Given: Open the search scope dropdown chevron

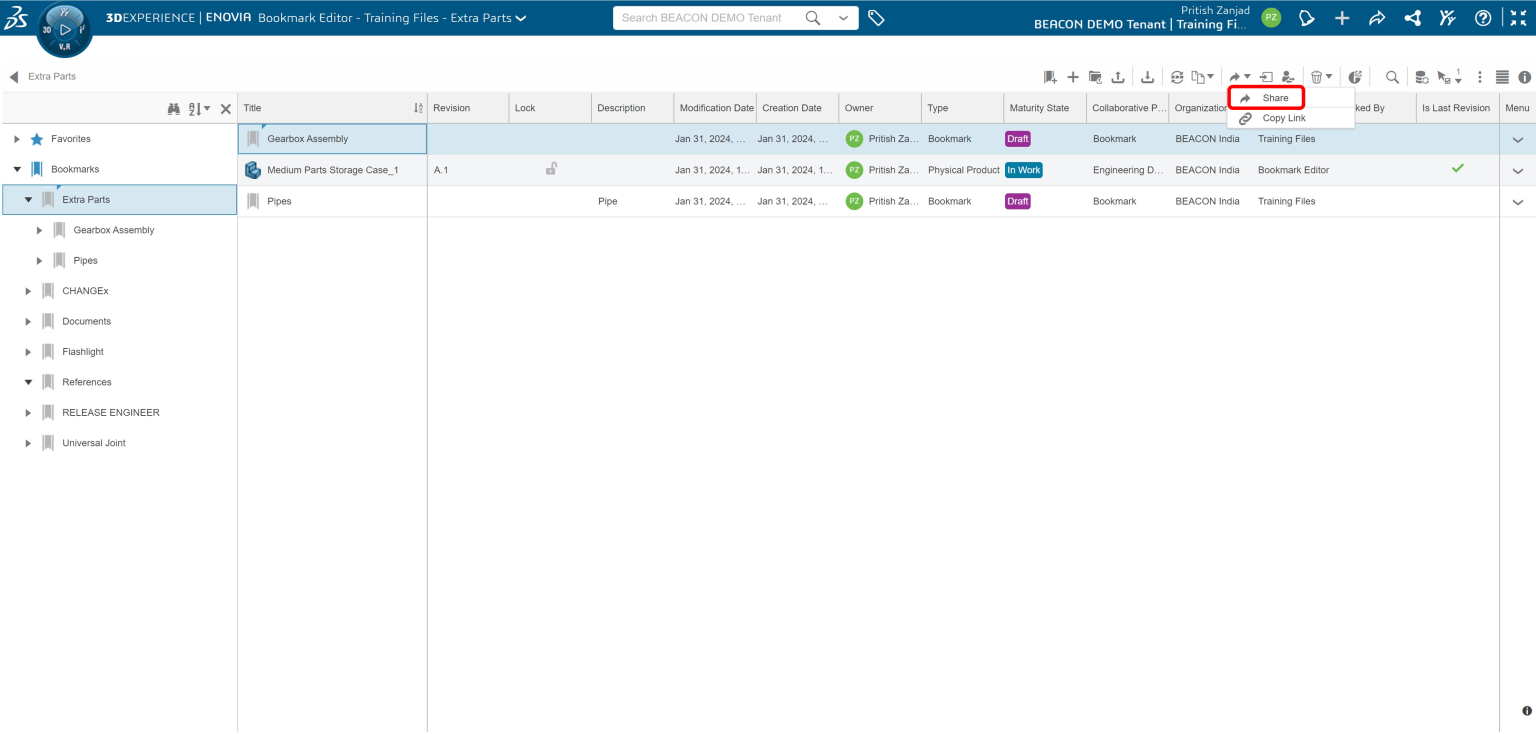Looking at the screenshot, I should [843, 18].
